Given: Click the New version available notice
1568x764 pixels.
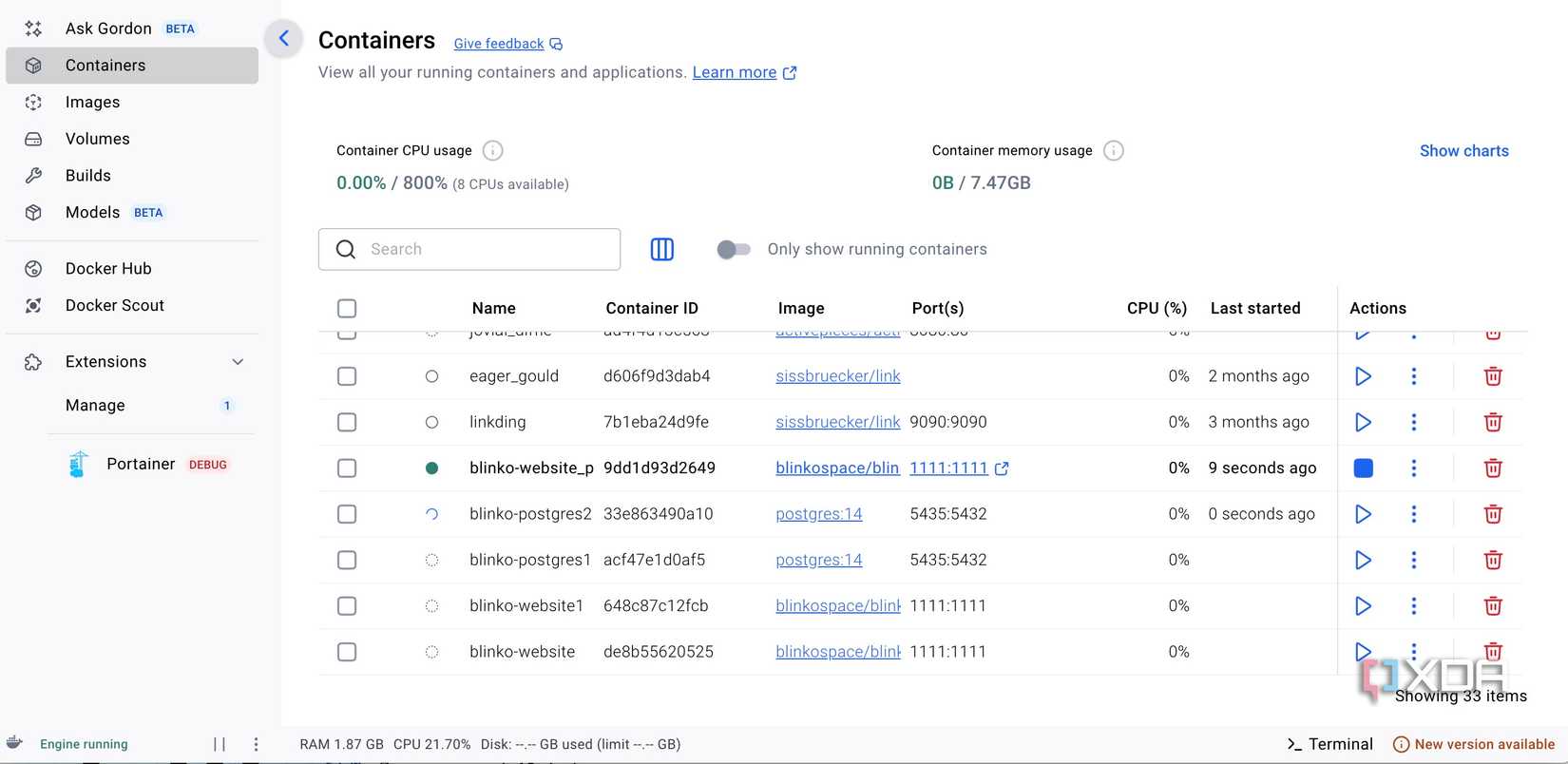Looking at the screenshot, I should (x=1474, y=744).
